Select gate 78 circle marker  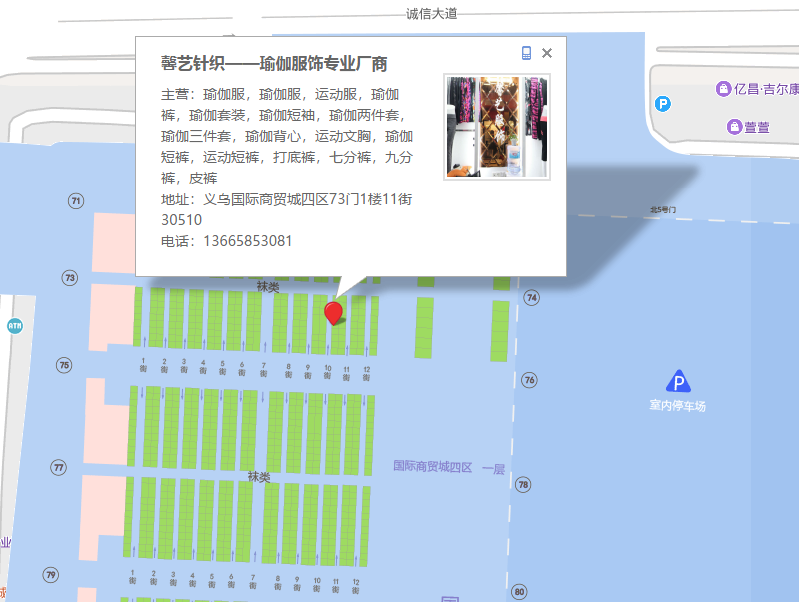[x=523, y=485]
